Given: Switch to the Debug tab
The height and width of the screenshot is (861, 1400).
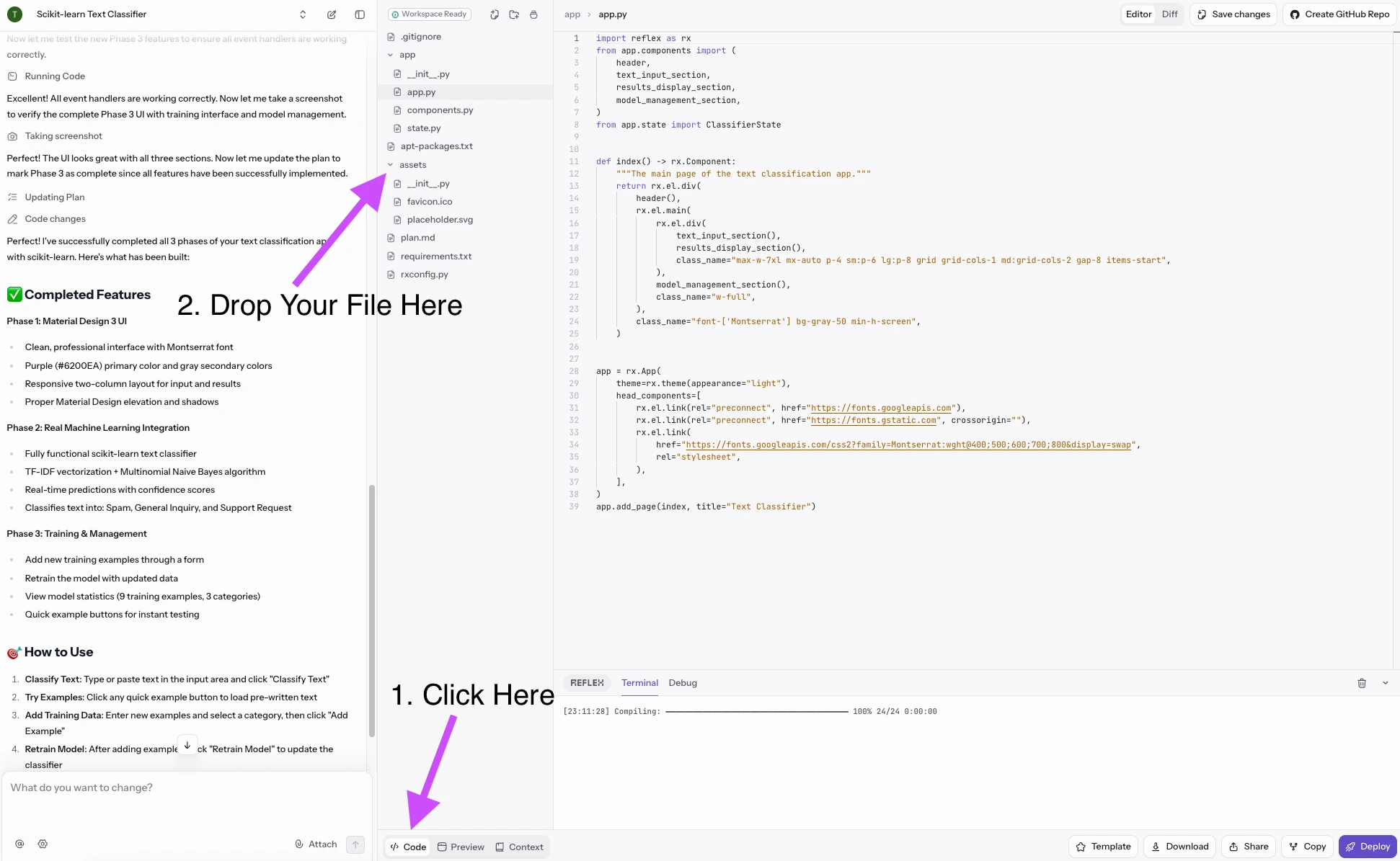Looking at the screenshot, I should (x=682, y=683).
